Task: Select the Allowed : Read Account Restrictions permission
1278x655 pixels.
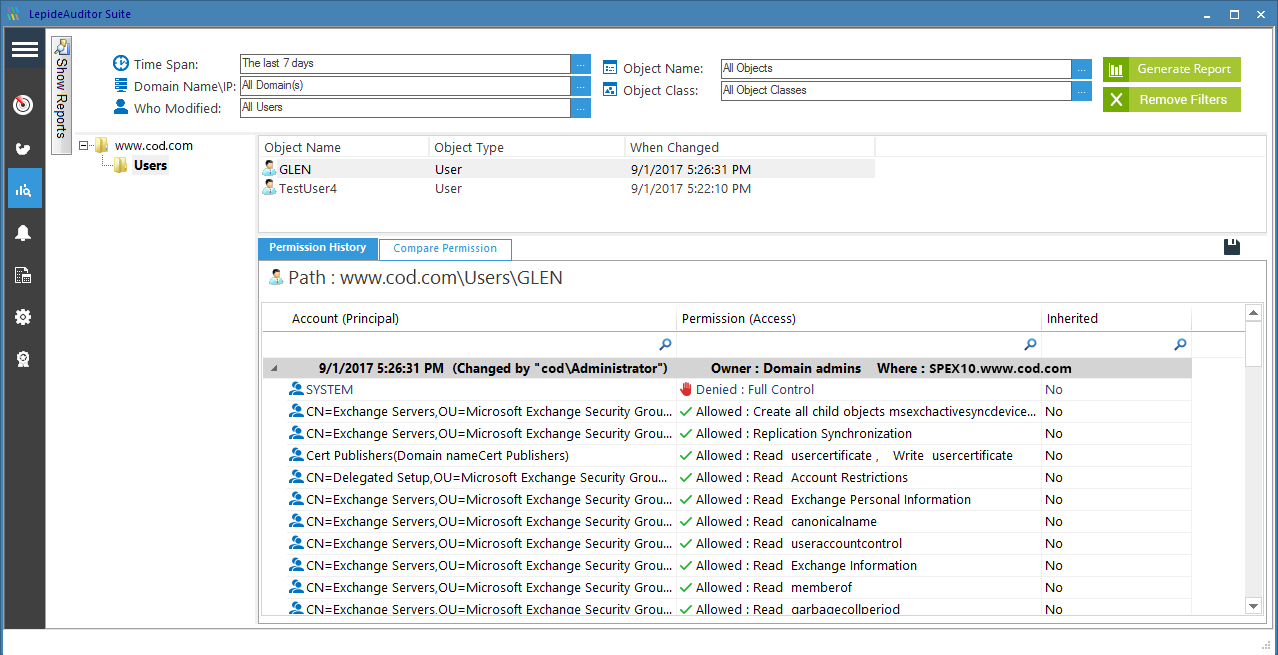Action: click(802, 477)
